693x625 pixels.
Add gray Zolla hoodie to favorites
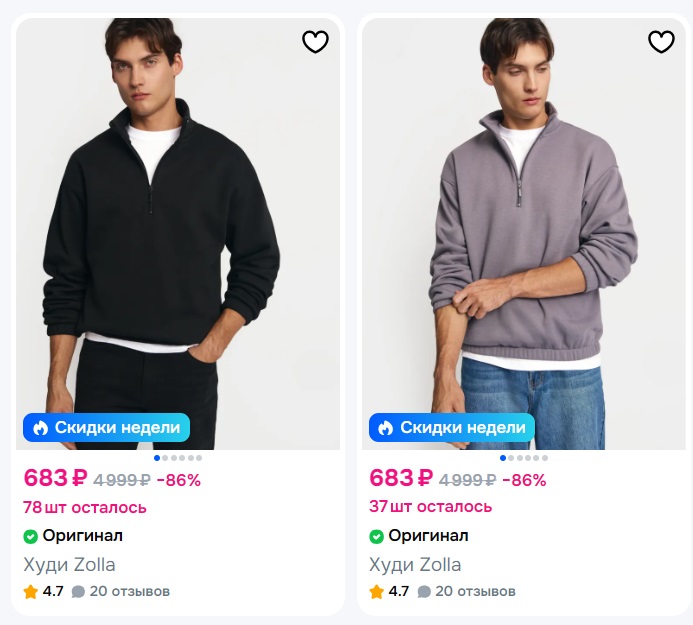click(661, 42)
